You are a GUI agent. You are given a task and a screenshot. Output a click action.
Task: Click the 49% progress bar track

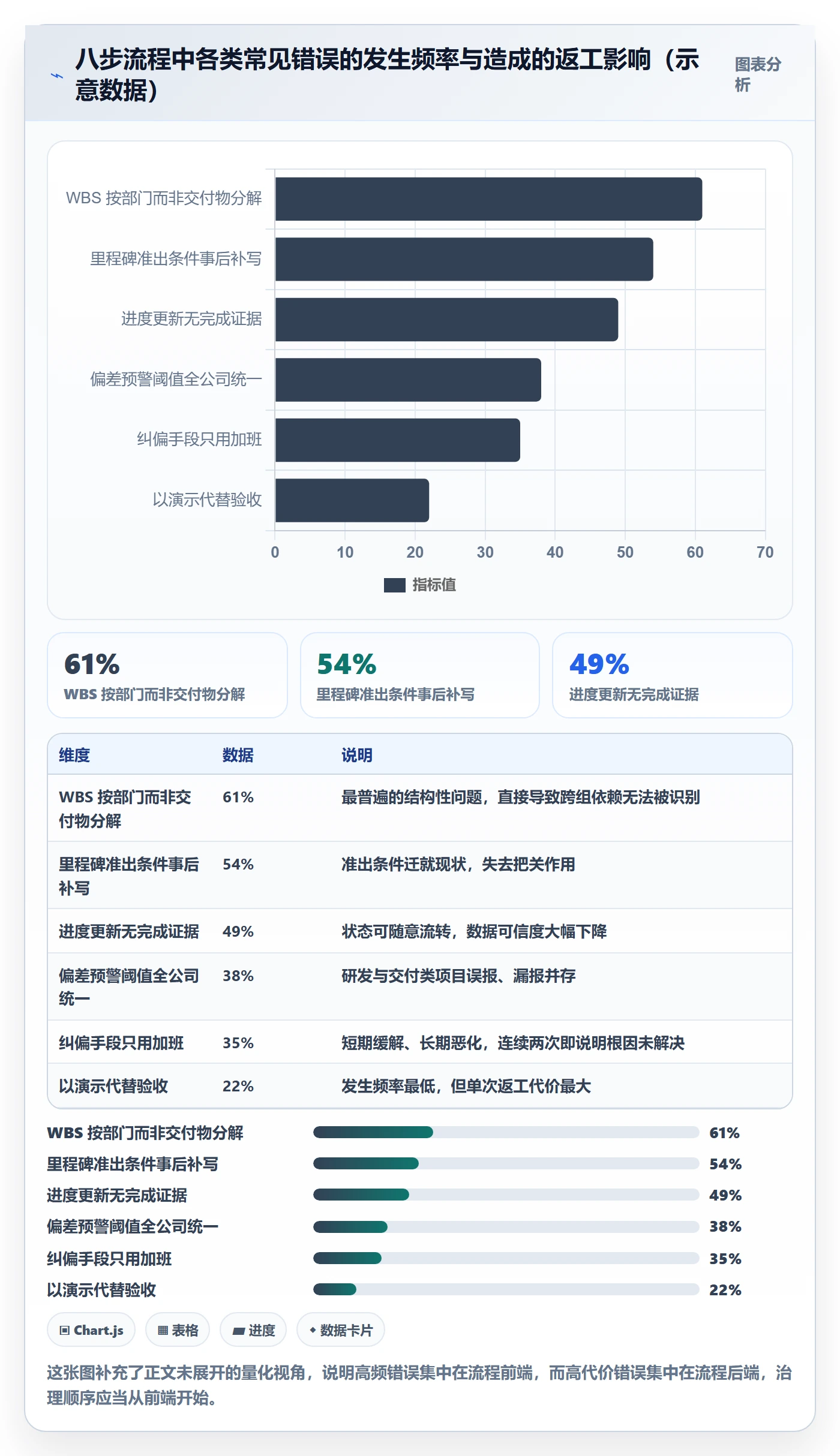[506, 1195]
